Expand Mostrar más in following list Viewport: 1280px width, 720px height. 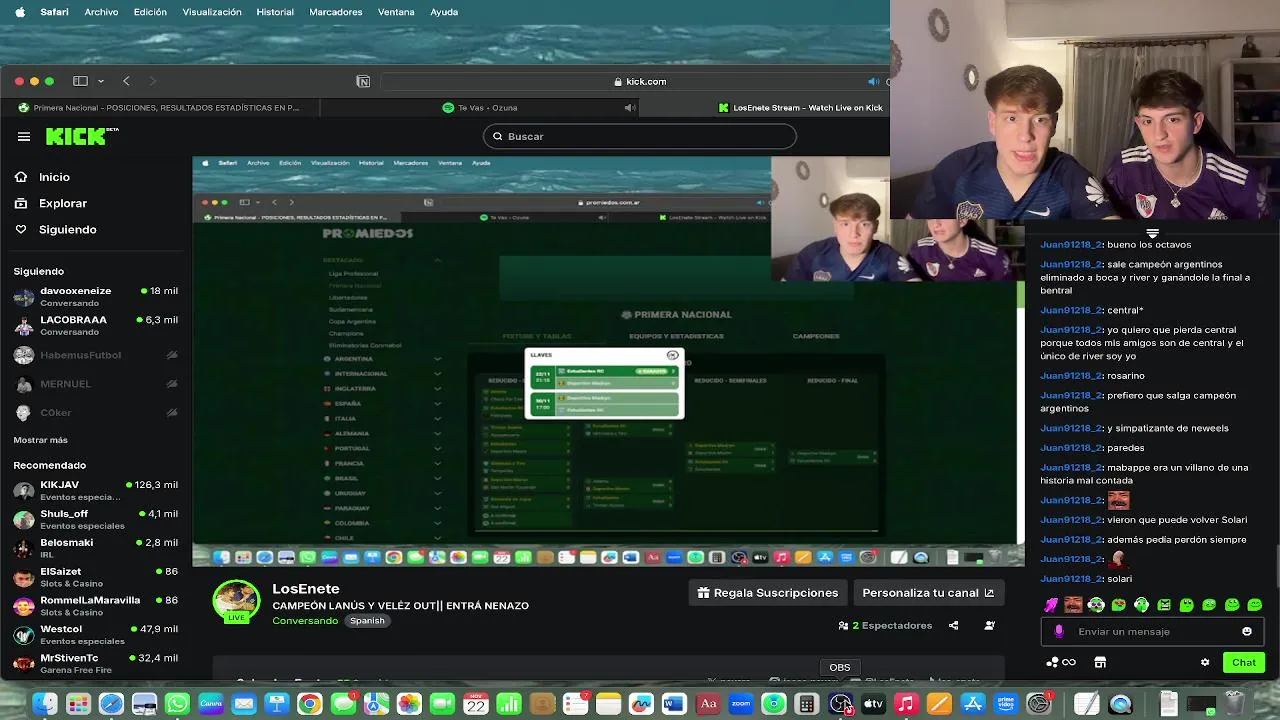(41, 440)
